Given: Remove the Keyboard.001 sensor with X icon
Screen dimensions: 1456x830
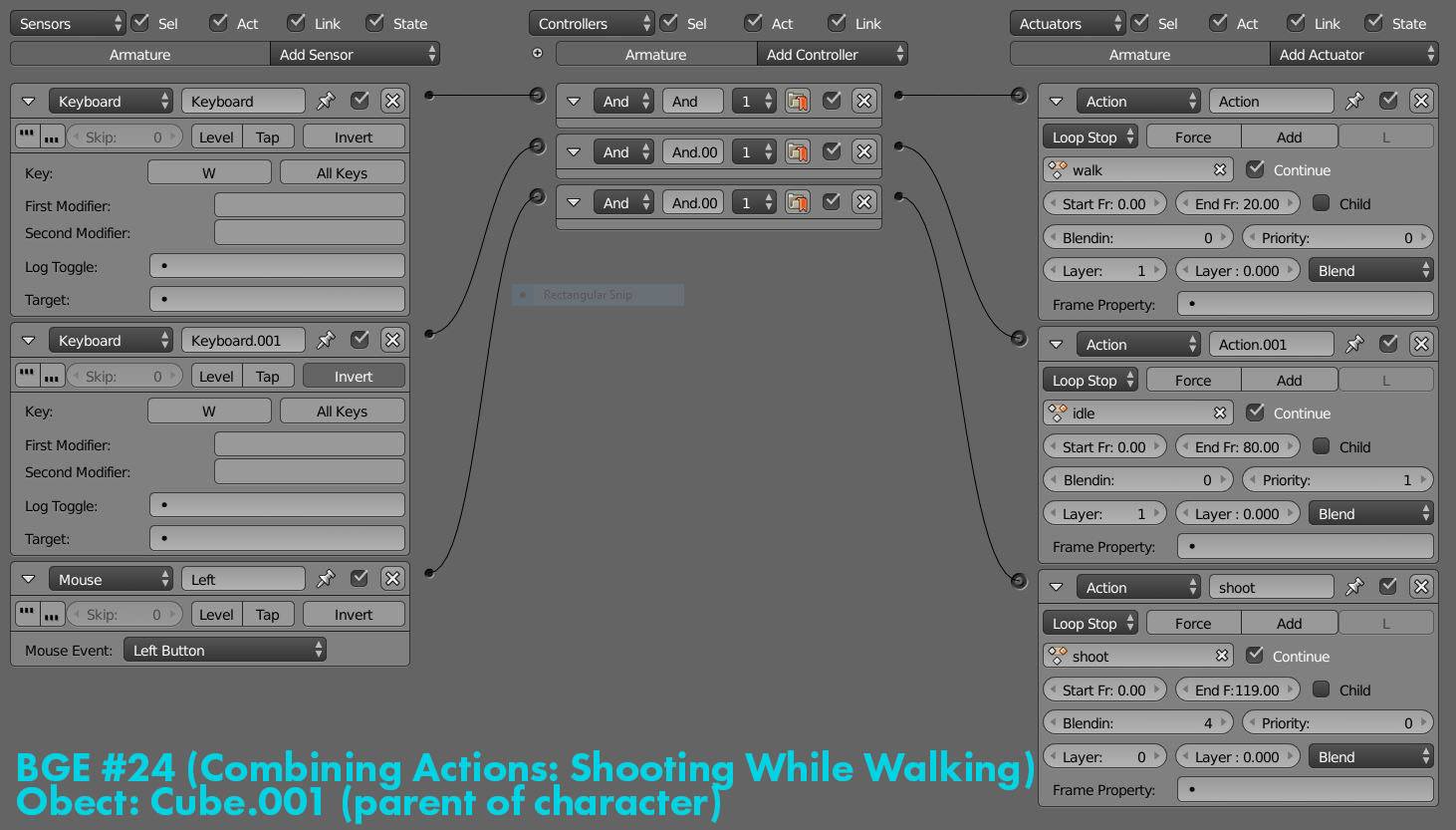Looking at the screenshot, I should point(393,340).
